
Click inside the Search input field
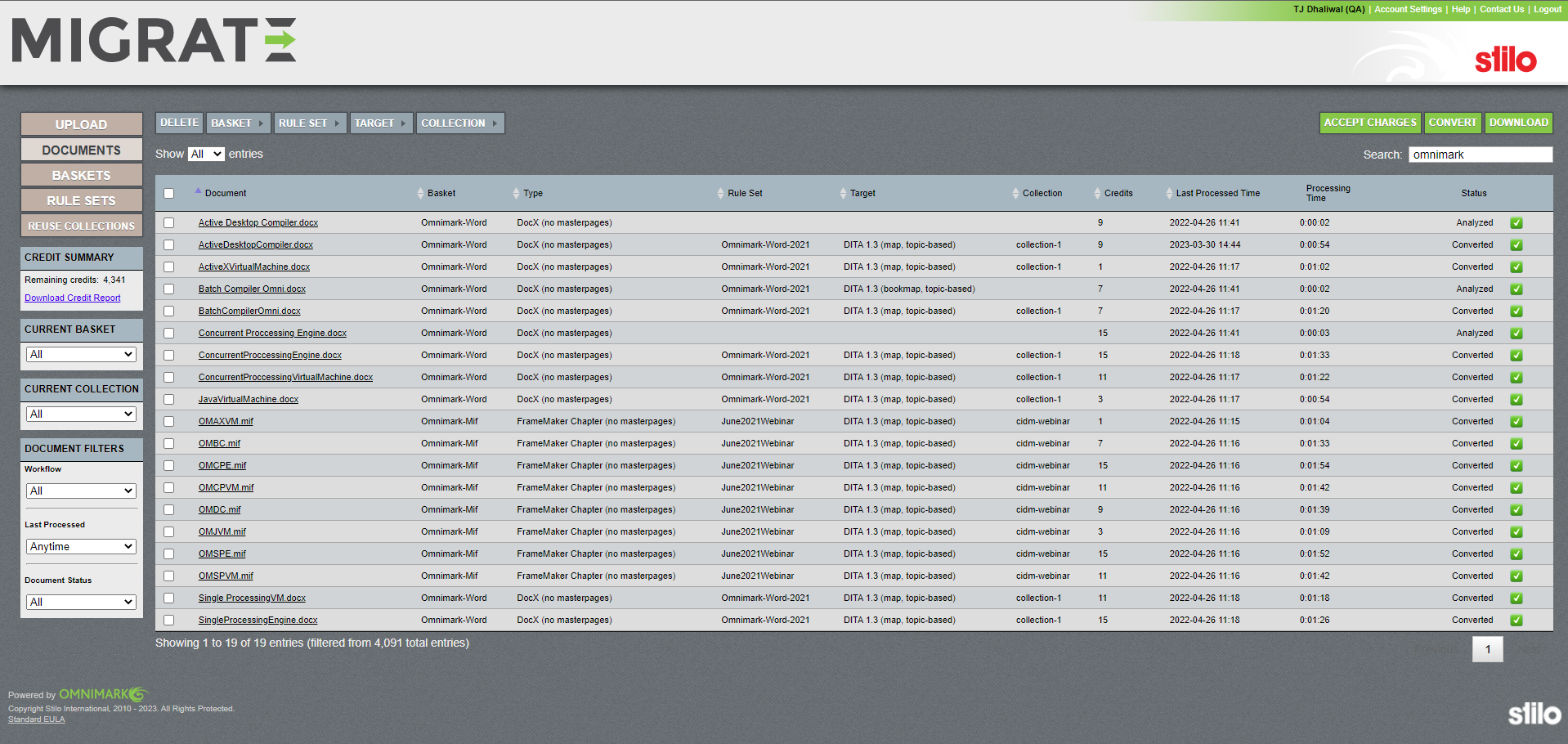pyautogui.click(x=1480, y=154)
